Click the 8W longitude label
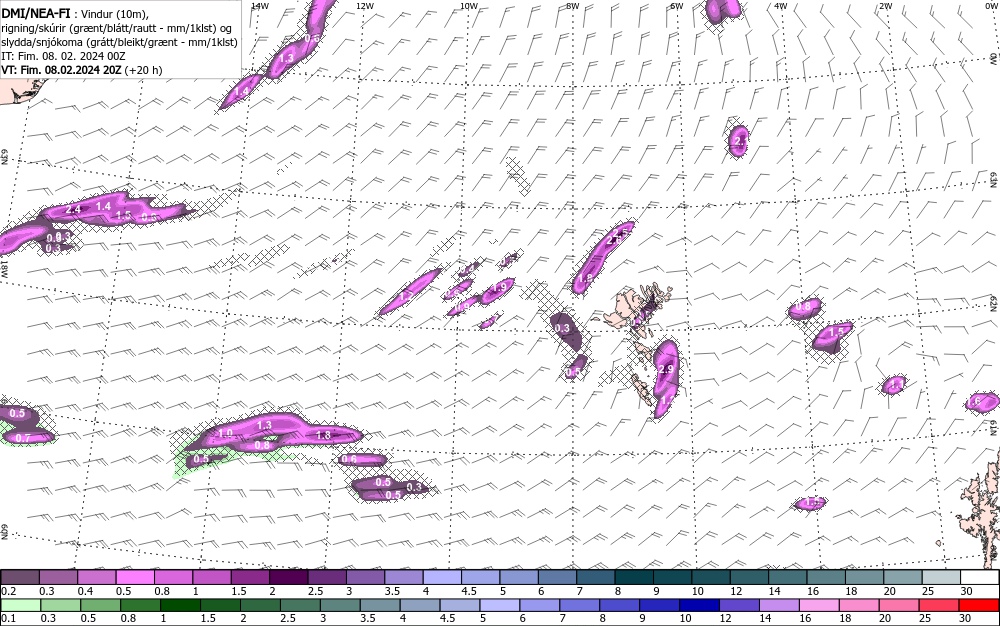 (573, 6)
